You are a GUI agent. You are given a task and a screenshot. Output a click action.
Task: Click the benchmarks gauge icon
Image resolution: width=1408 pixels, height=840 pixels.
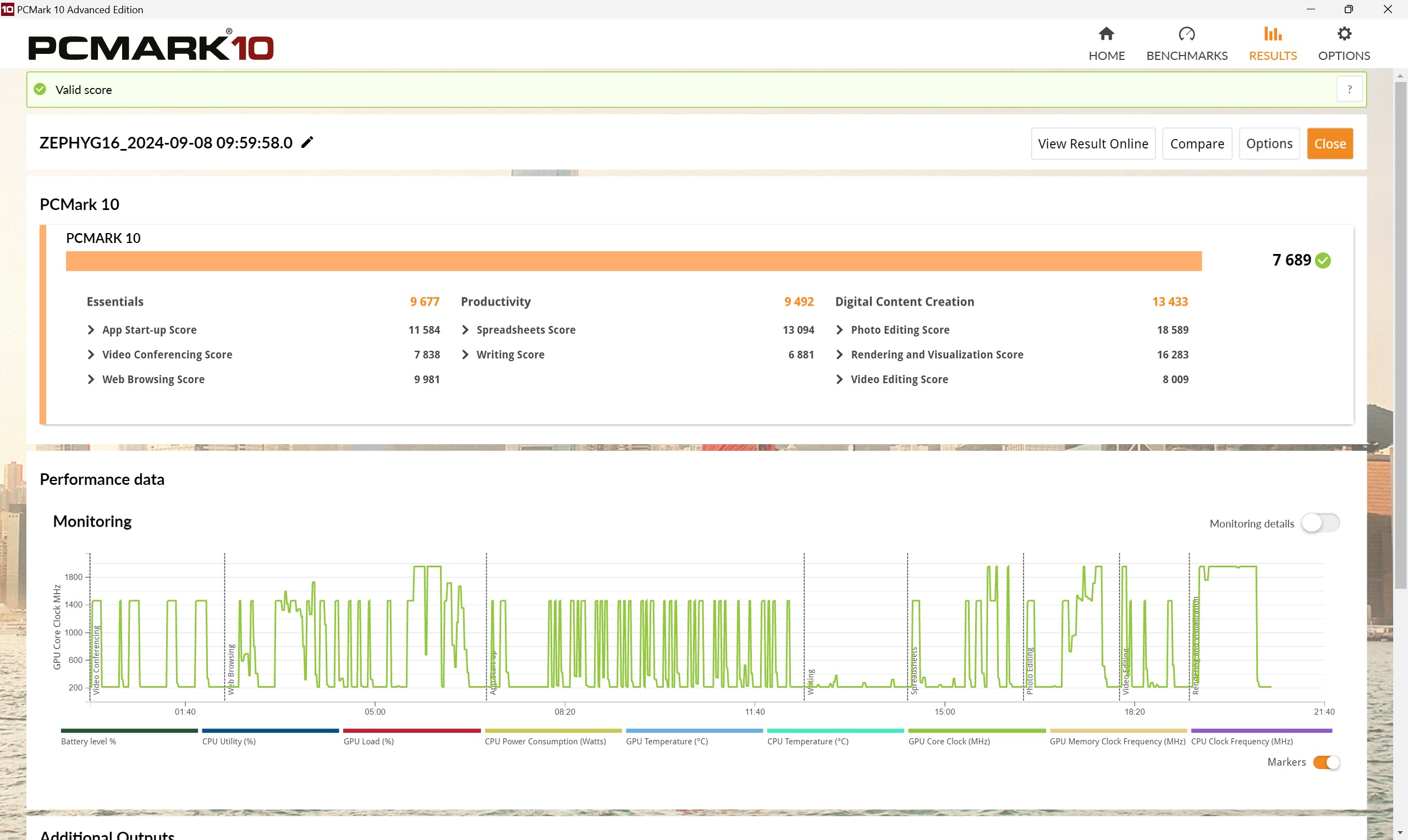(1187, 34)
